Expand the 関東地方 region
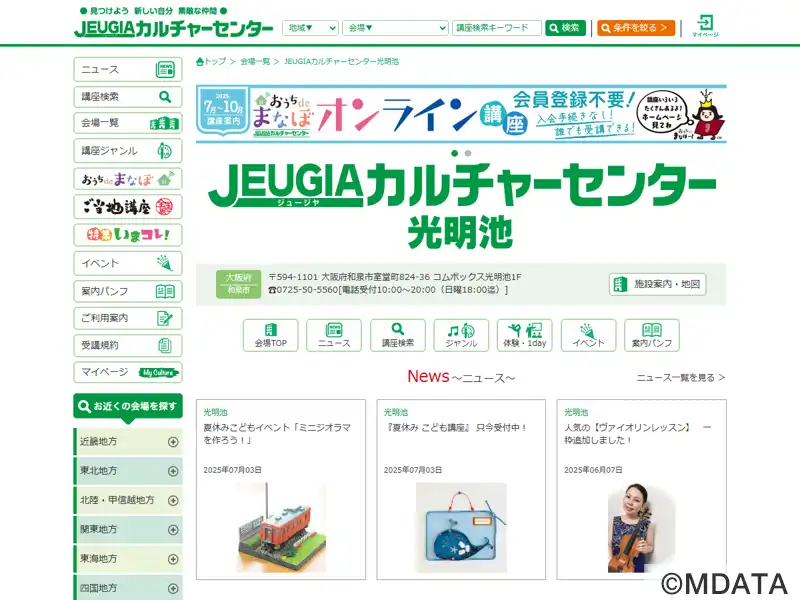The height and width of the screenshot is (600, 800). [x=128, y=530]
